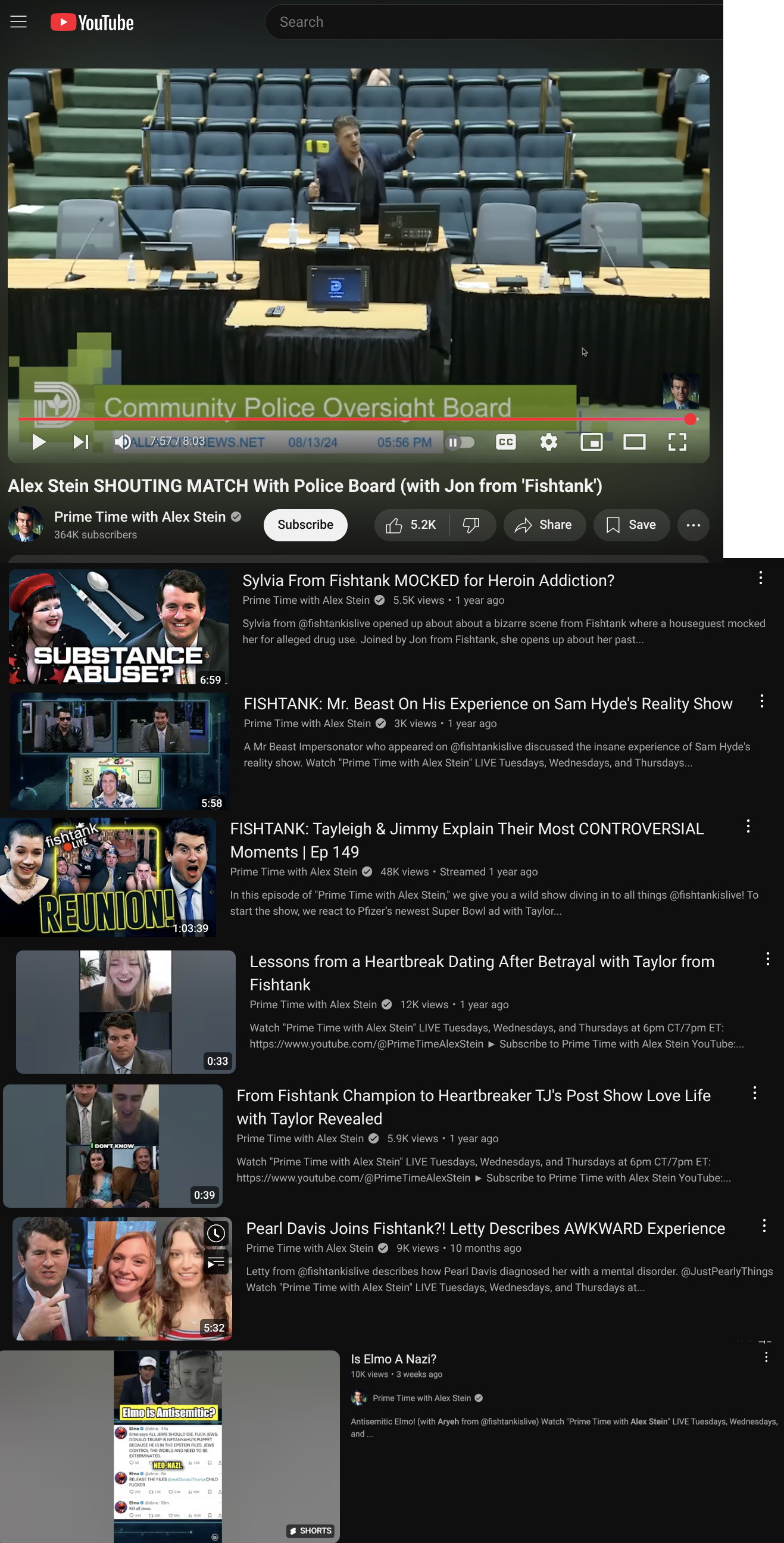Open From Fishtank Champion to Heartbreaker title
Viewport: 784px width, 1543px height.
tap(474, 1107)
